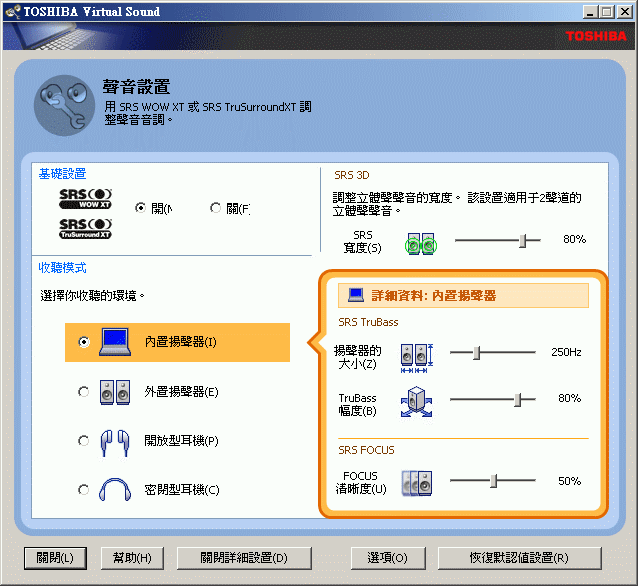Open help with 幫助(H) button
Screen dimensions: 638x586
132,558
